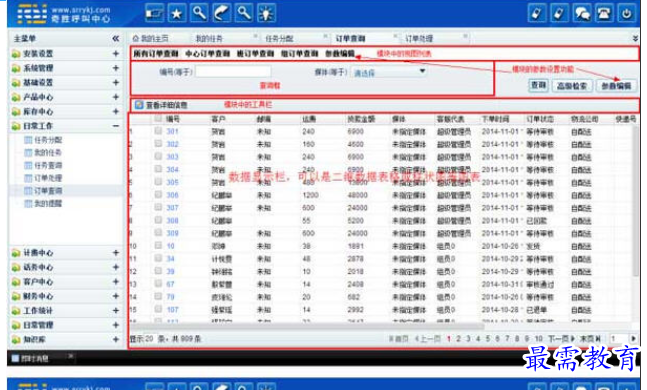Screen dimensions: 647x390
Task: Click folder icon next to 产品中心
Action: coord(16,97)
